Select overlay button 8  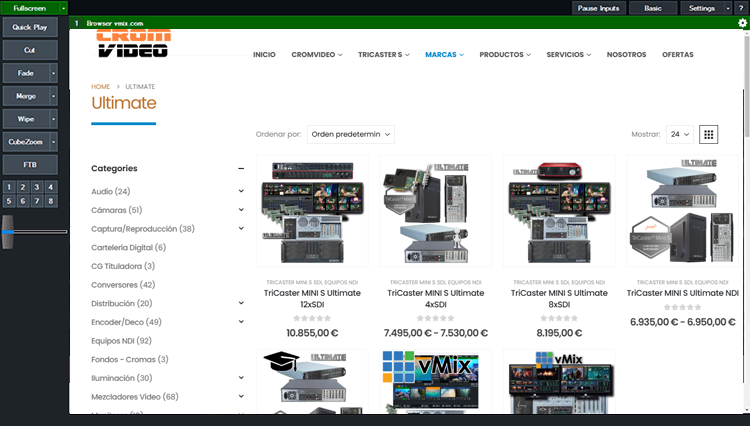[x=50, y=201]
